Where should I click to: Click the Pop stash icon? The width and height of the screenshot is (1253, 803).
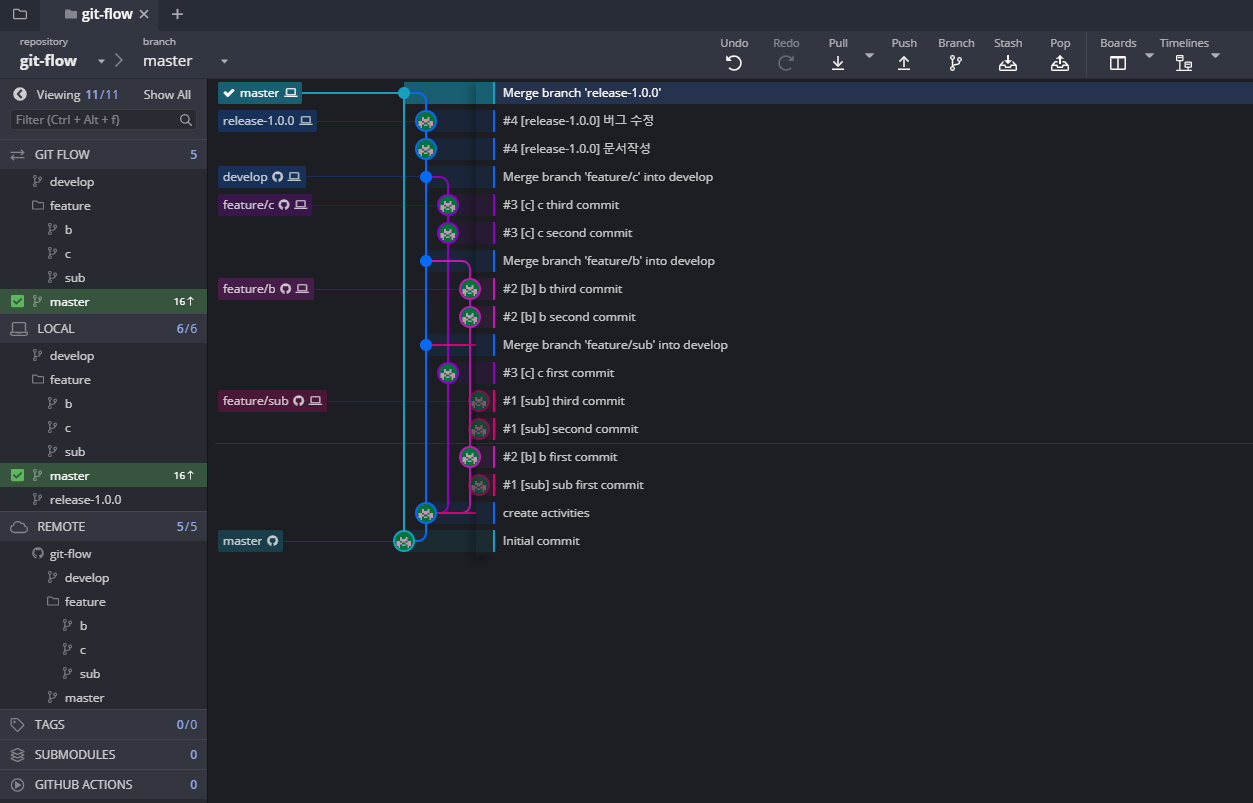(x=1060, y=62)
